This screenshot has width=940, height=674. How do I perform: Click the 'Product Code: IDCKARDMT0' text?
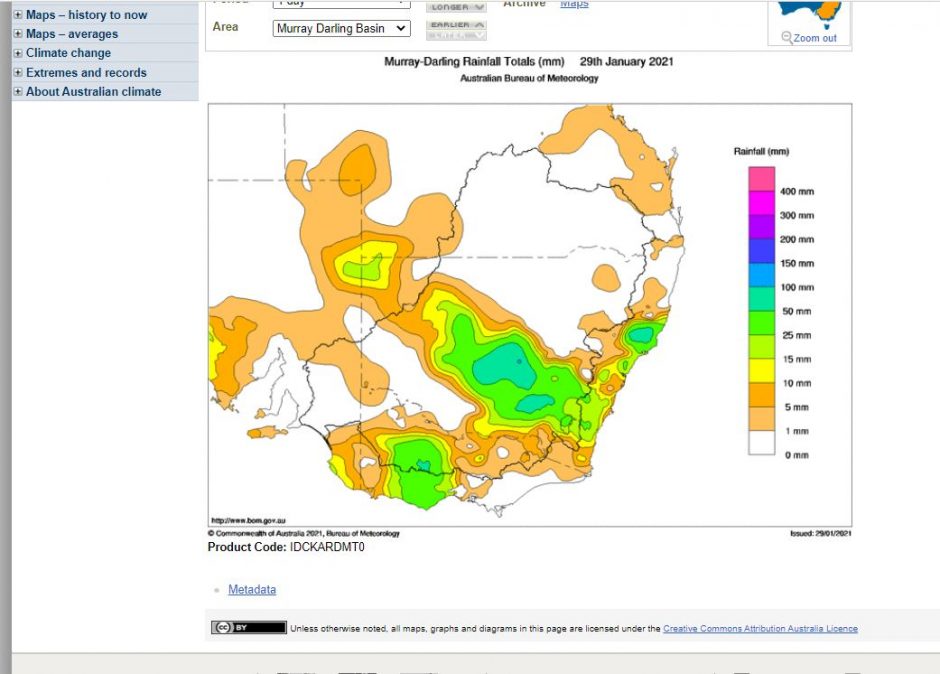coord(286,547)
